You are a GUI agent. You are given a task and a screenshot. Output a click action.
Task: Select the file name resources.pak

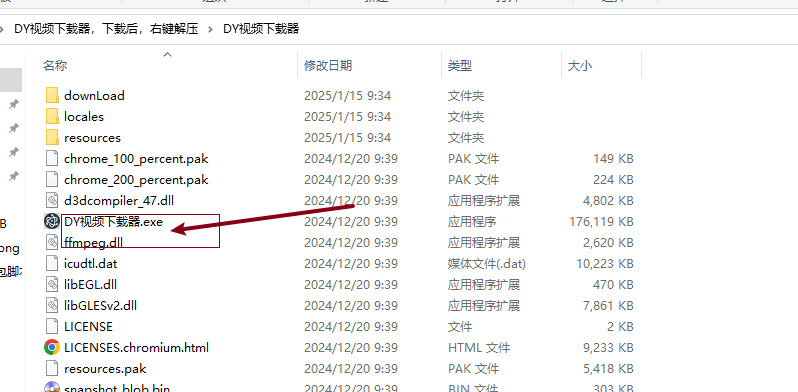point(105,369)
